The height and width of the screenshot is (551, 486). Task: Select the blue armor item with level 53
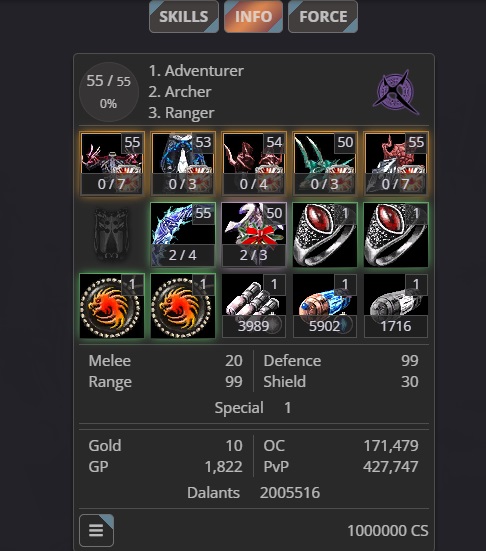point(183,163)
